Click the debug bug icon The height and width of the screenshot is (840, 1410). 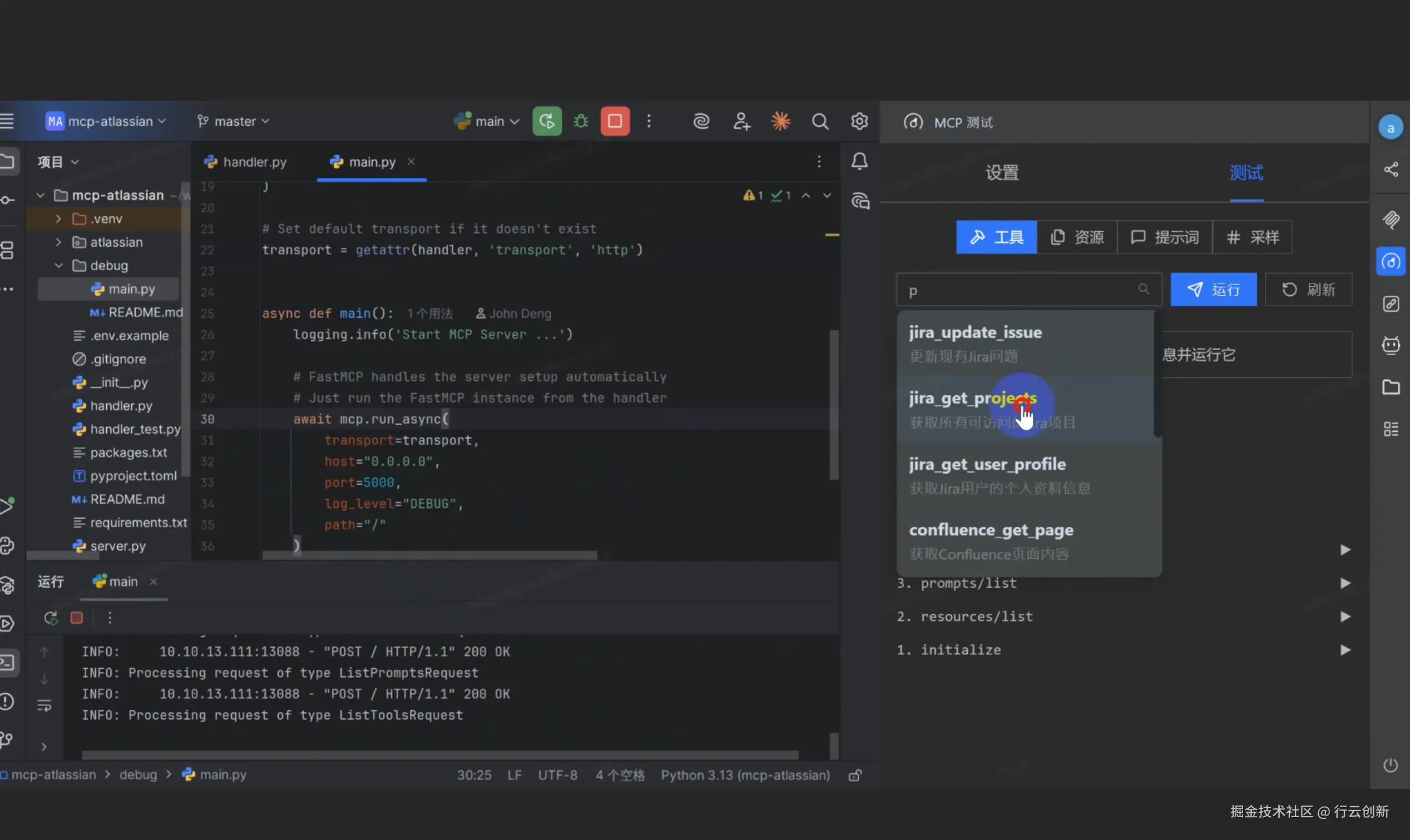[581, 121]
